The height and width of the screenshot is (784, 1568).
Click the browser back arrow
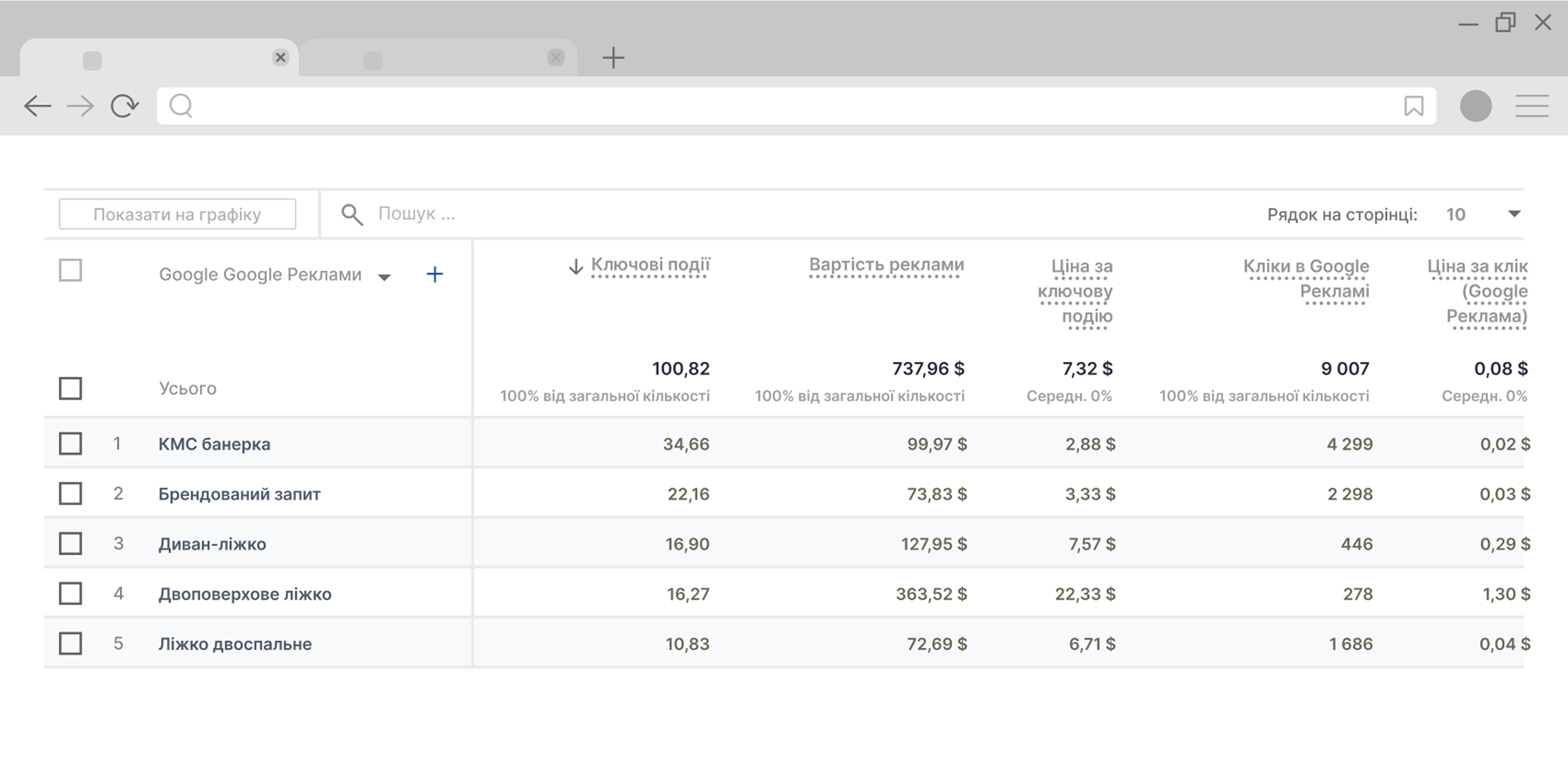pos(37,106)
